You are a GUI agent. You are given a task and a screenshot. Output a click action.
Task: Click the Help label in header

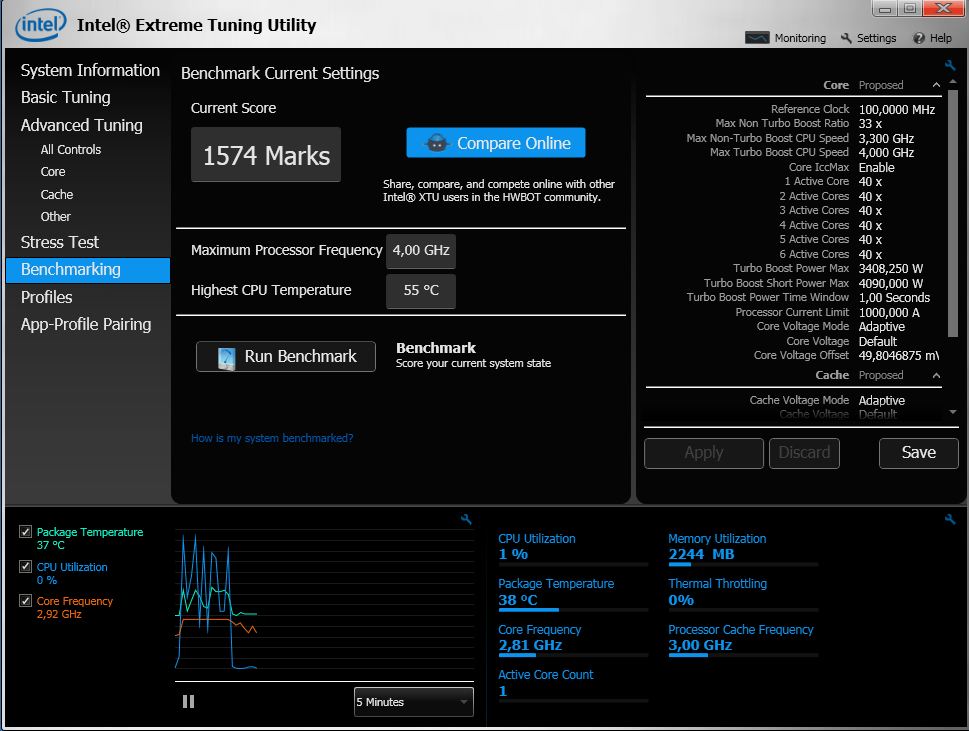click(941, 38)
